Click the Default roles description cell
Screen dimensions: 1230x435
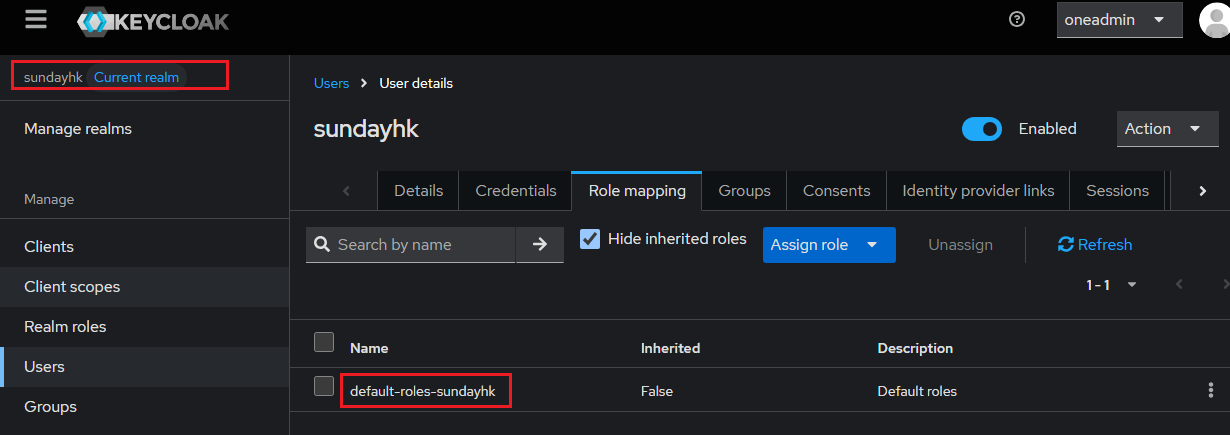coord(917,391)
